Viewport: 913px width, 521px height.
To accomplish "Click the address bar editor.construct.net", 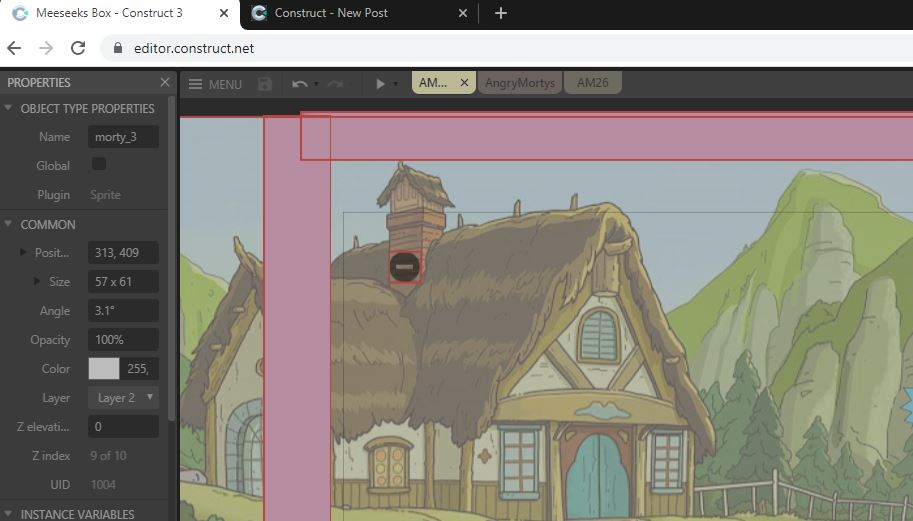I will tap(194, 48).
